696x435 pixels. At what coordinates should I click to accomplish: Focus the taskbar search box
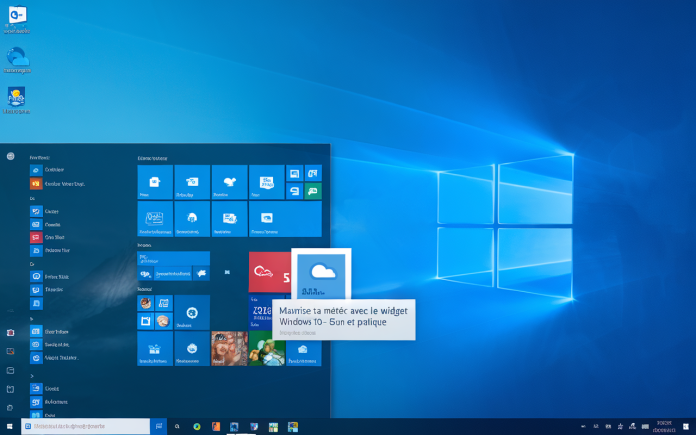(x=85, y=426)
